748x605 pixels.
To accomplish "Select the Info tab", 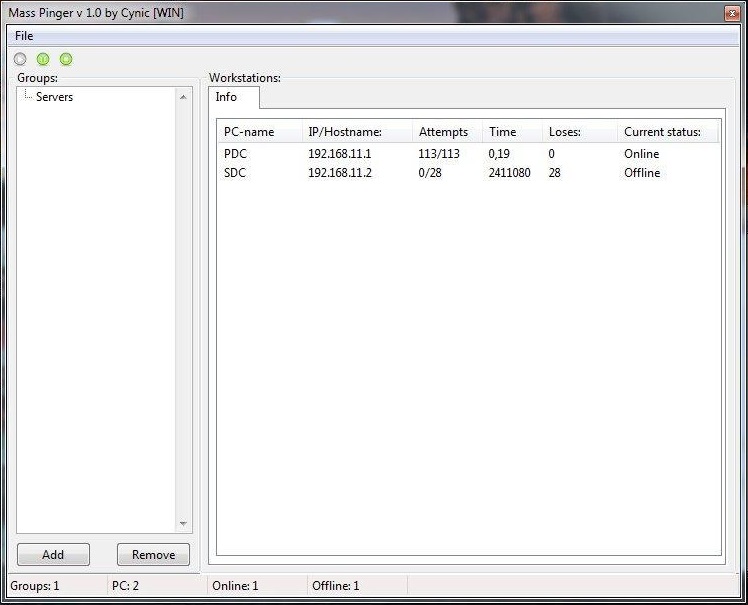I will coord(234,97).
